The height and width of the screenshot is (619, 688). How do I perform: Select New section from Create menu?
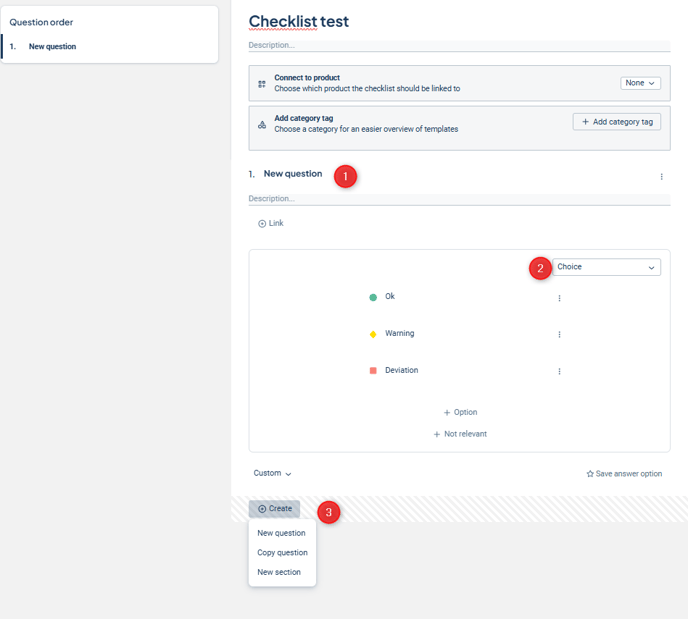pos(279,573)
